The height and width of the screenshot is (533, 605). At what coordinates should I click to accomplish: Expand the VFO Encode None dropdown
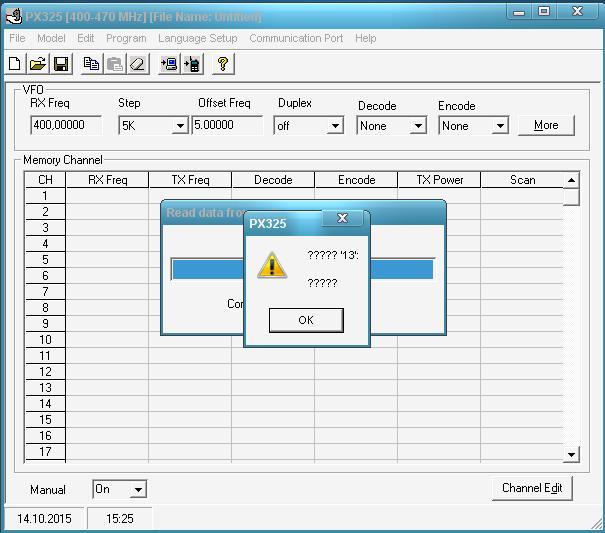click(500, 126)
